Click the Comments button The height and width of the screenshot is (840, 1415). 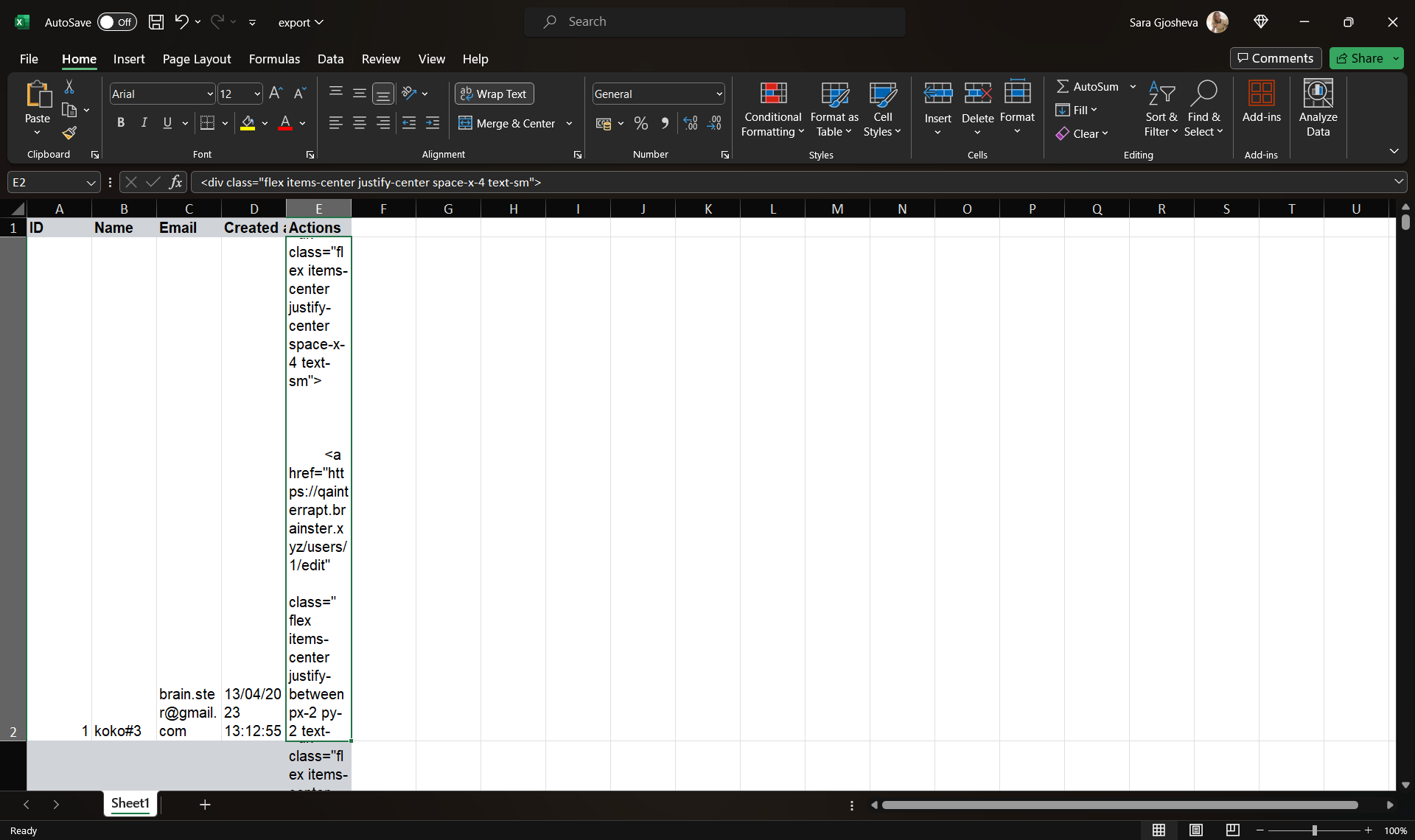coord(1275,58)
